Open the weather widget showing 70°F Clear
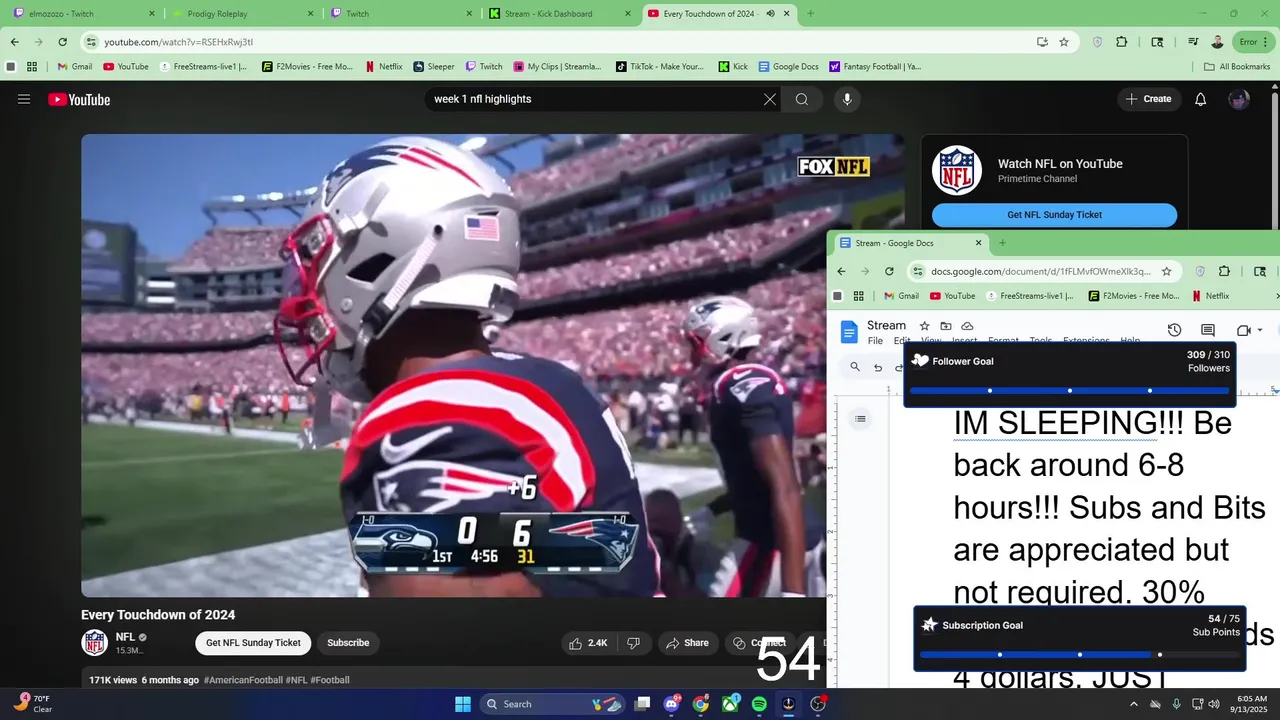The image size is (1280, 720). point(33,703)
